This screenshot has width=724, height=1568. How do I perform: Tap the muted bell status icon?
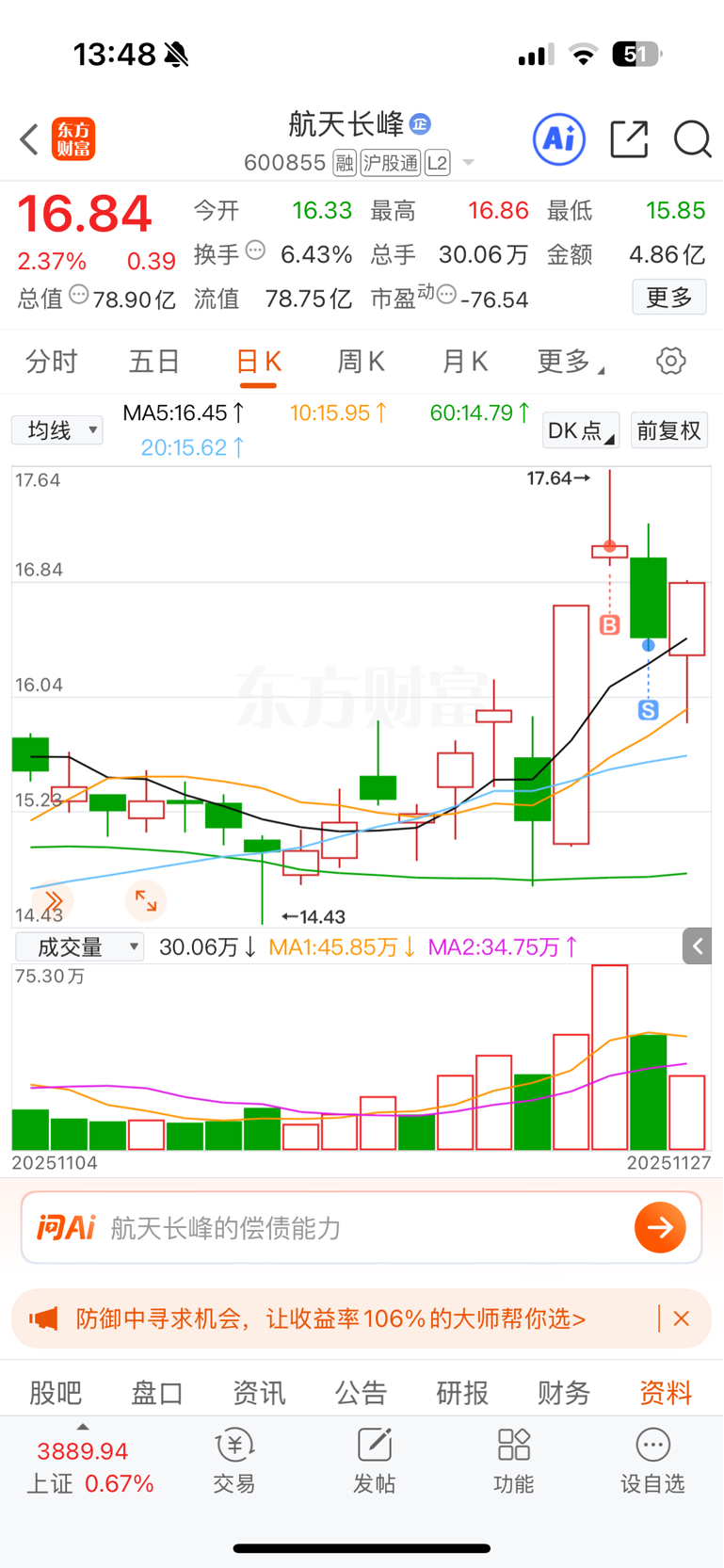[176, 55]
